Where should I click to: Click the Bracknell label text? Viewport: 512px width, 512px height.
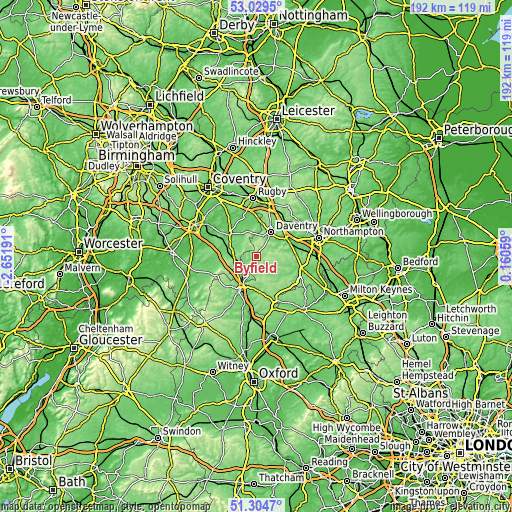pos(373,474)
